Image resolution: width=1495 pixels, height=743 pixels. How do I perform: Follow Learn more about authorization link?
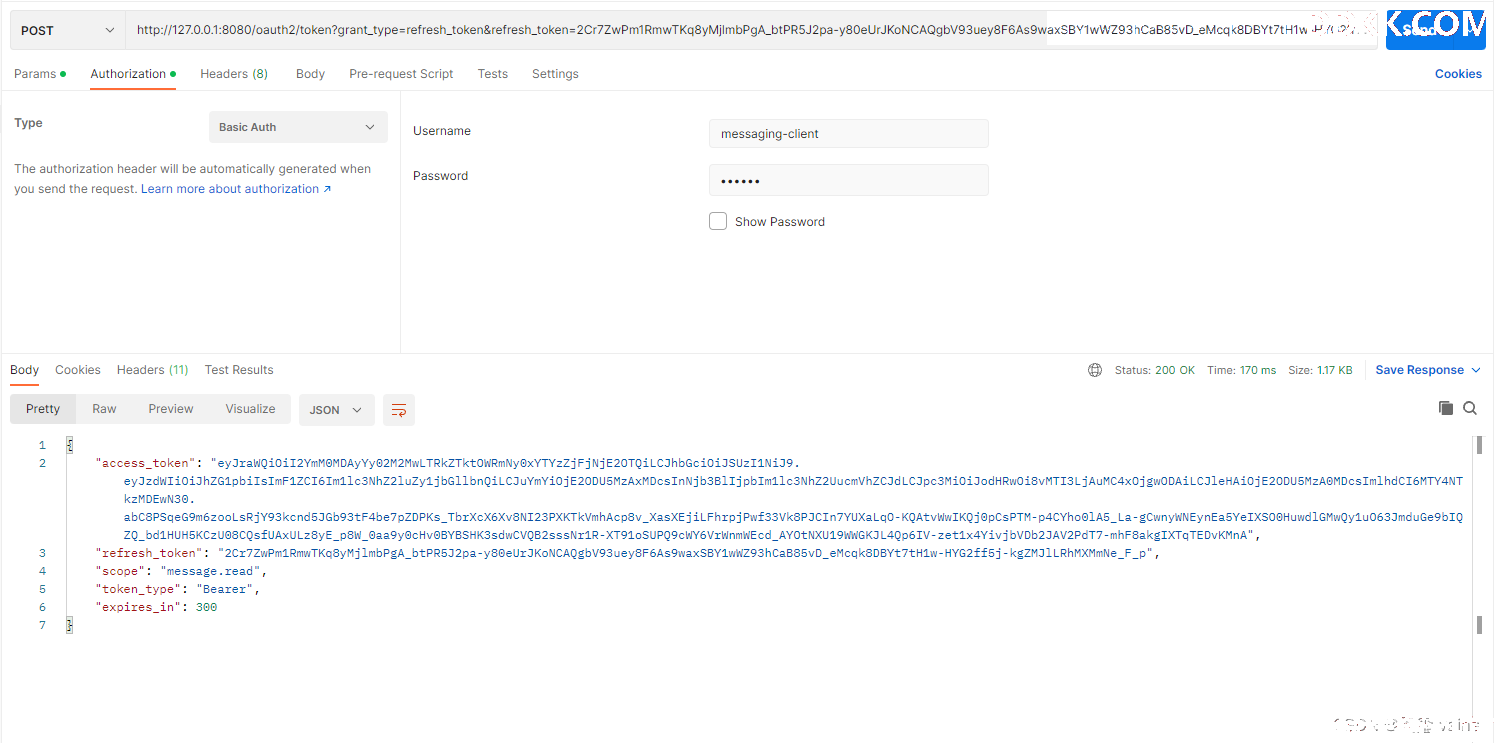pos(236,189)
